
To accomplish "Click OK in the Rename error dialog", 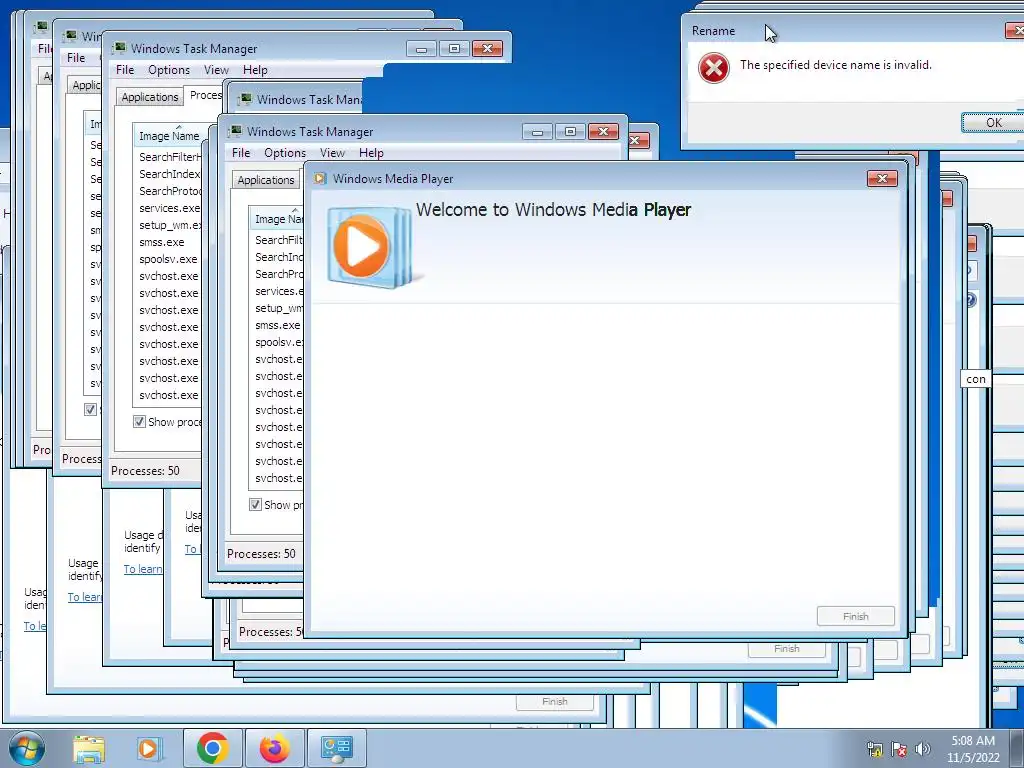I will click(993, 123).
